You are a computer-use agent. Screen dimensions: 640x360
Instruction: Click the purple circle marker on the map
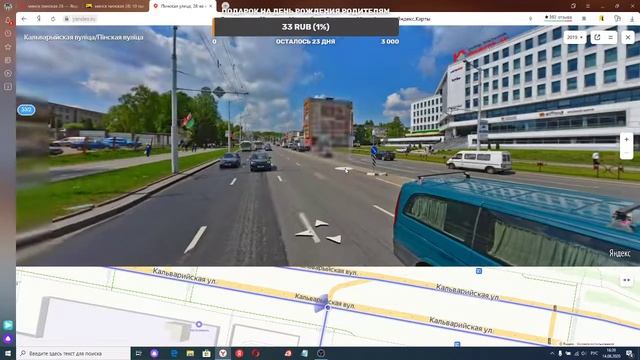[199, 324]
